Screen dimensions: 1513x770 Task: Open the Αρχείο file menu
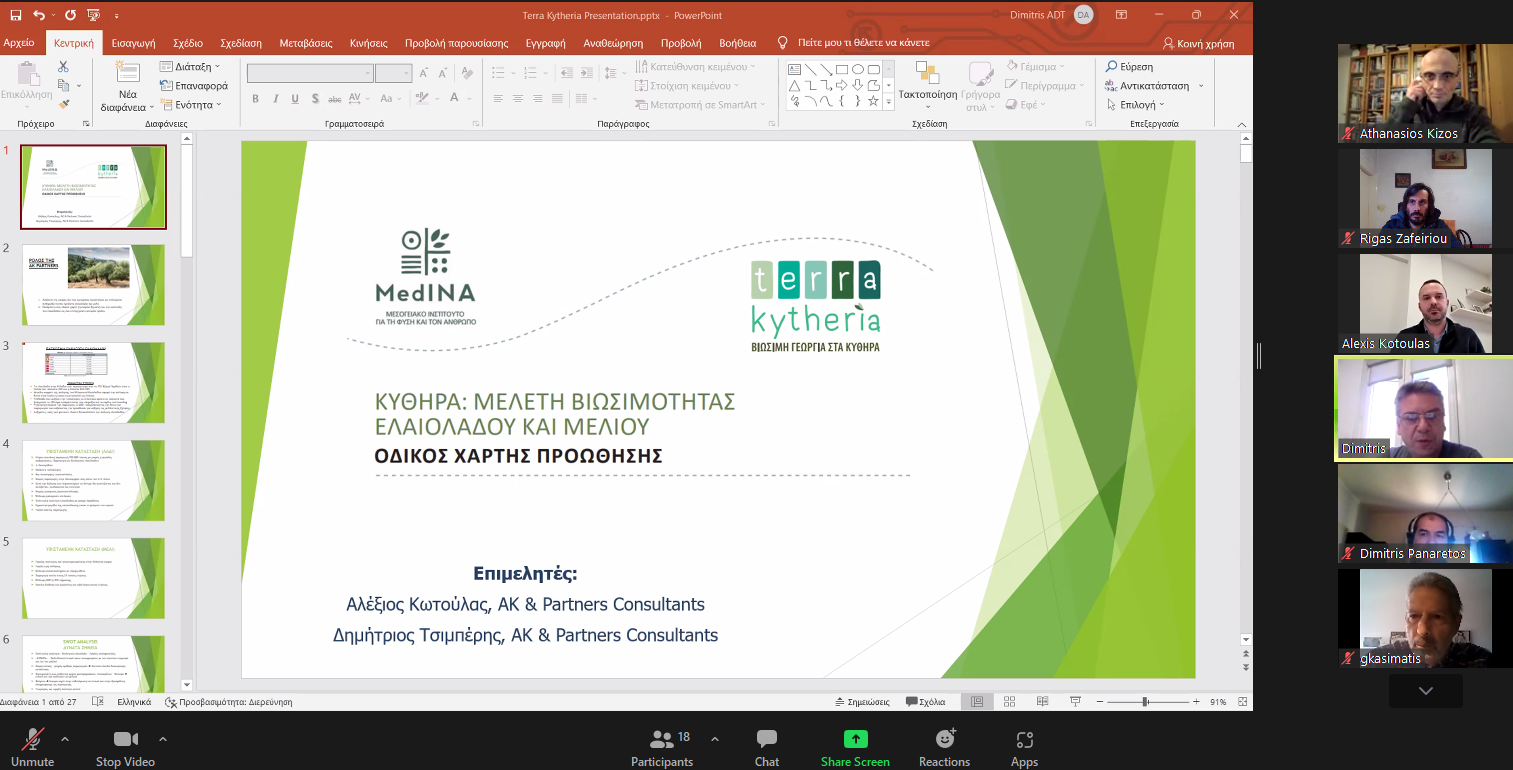[x=19, y=43]
